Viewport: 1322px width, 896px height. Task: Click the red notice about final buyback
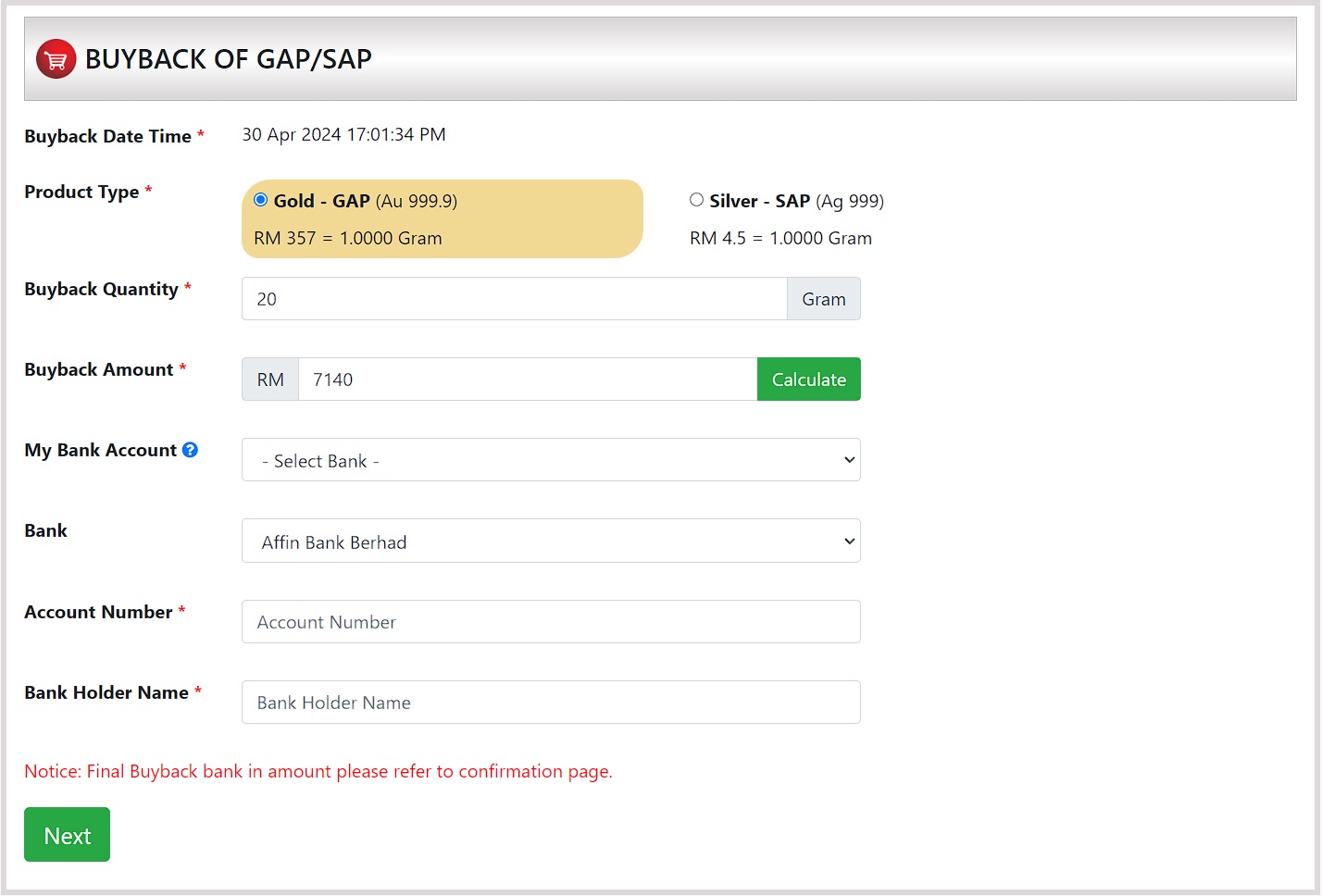point(318,772)
